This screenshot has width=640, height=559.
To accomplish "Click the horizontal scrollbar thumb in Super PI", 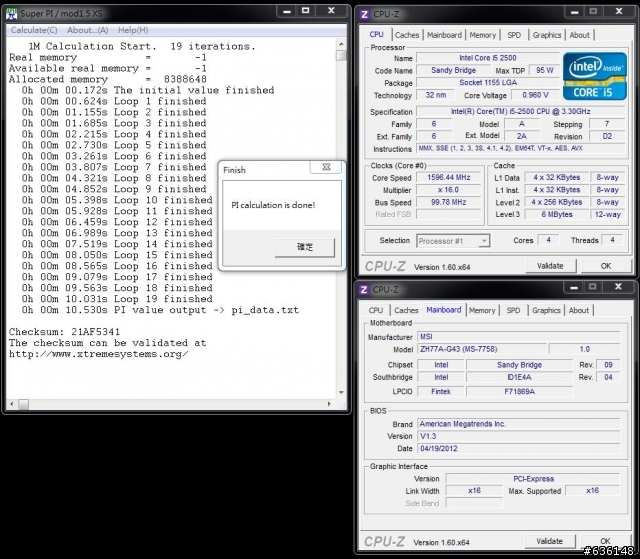I will (x=23, y=404).
